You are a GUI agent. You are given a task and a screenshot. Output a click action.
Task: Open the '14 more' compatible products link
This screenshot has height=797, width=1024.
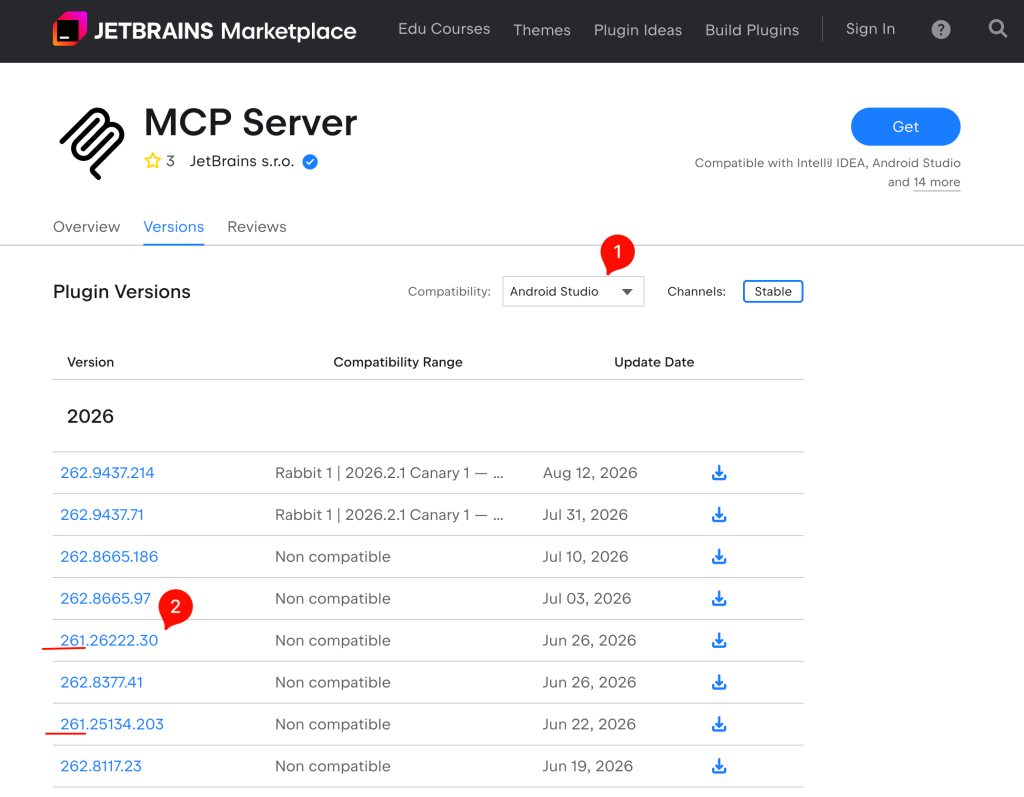936,182
